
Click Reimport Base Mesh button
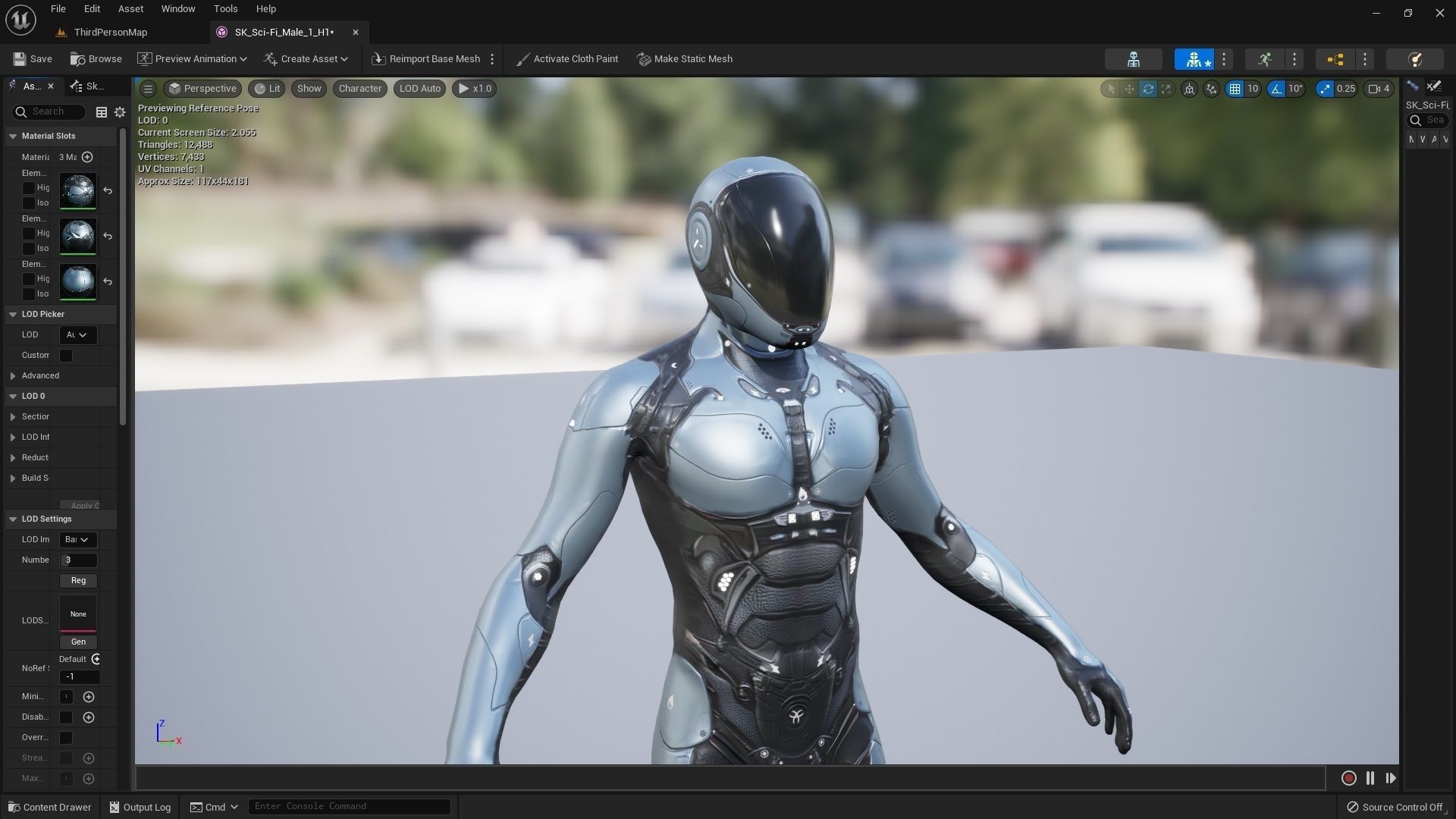pos(426,59)
